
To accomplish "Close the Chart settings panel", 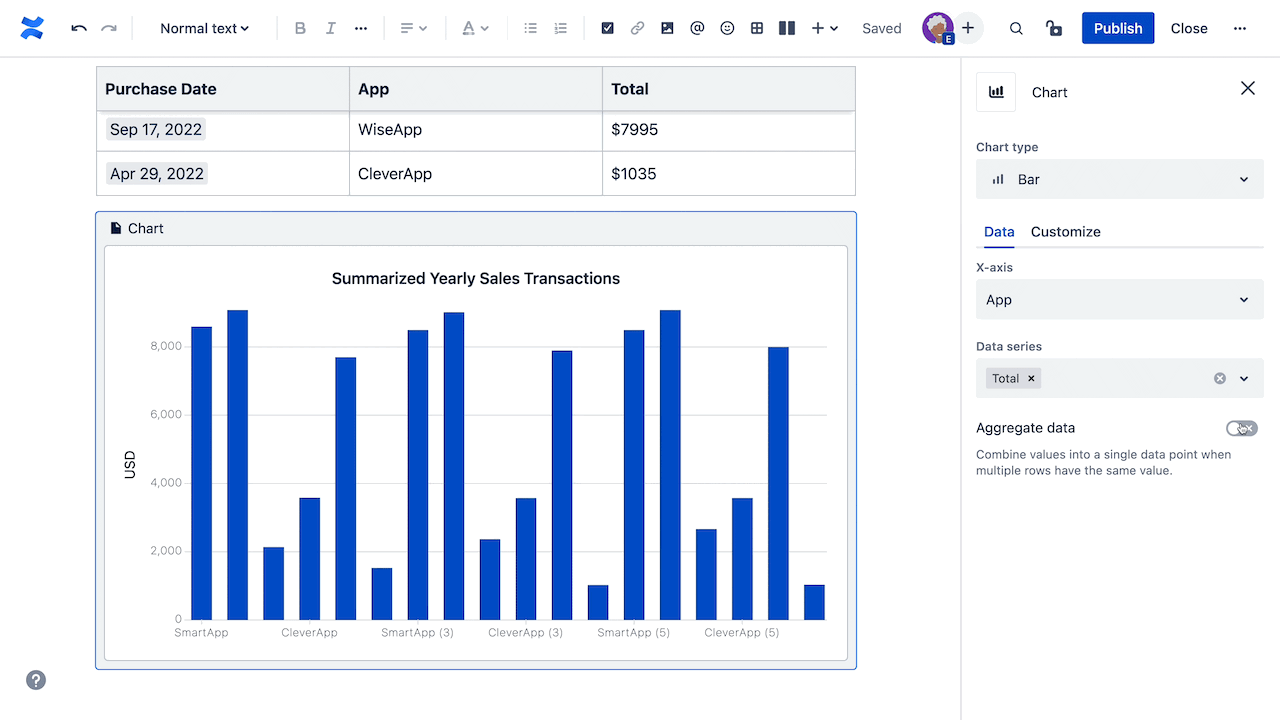I will point(1248,88).
